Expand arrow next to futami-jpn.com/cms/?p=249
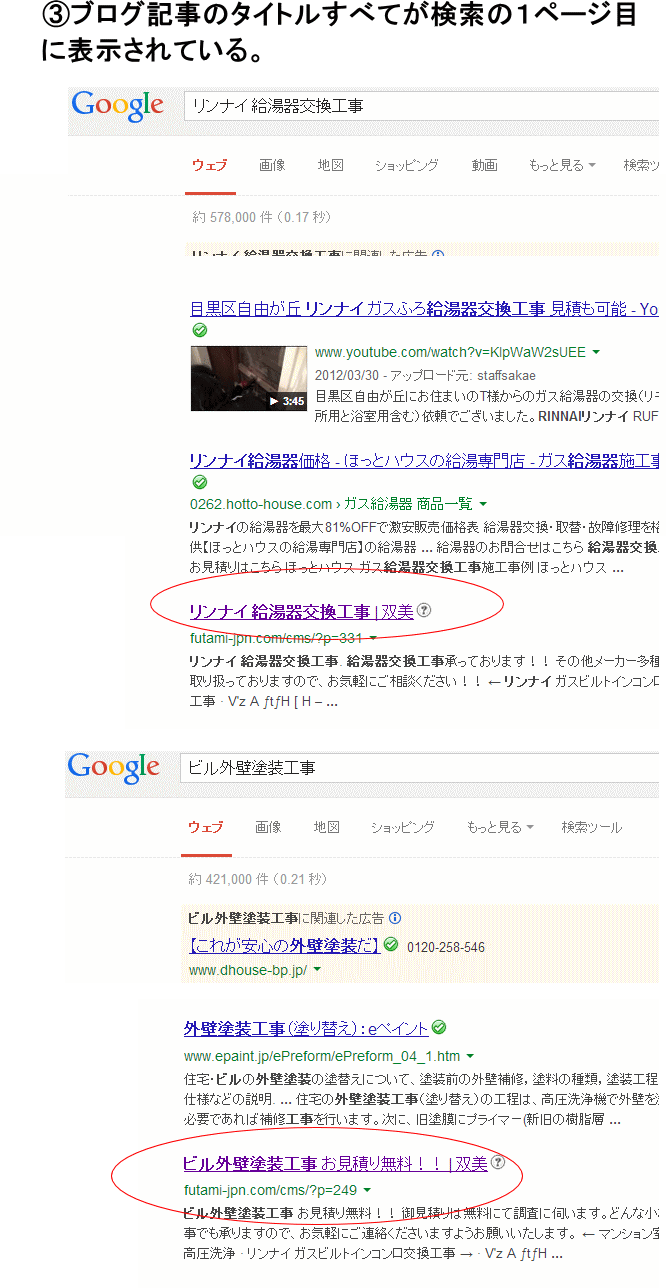 (368, 1191)
